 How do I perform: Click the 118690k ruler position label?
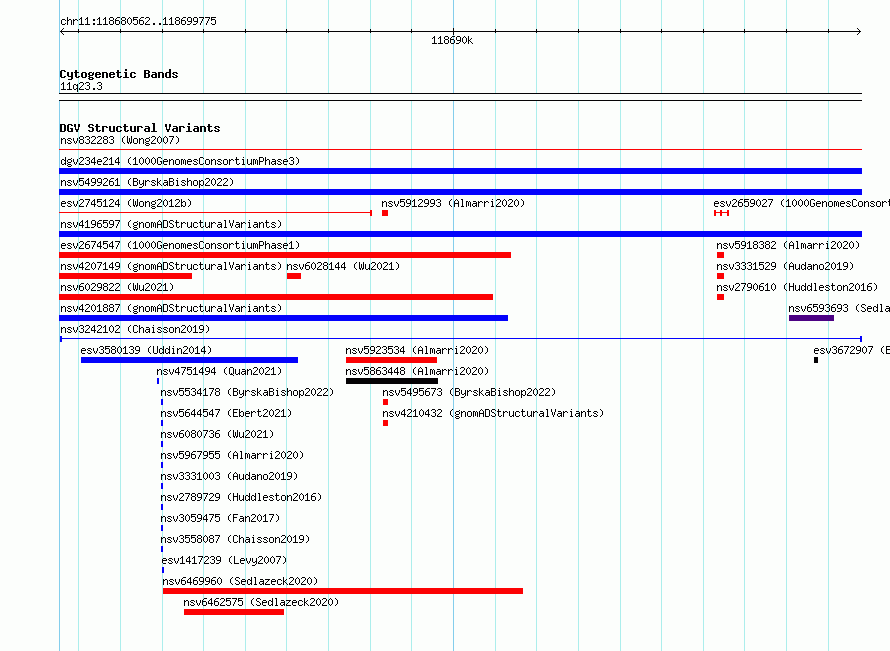pos(452,40)
